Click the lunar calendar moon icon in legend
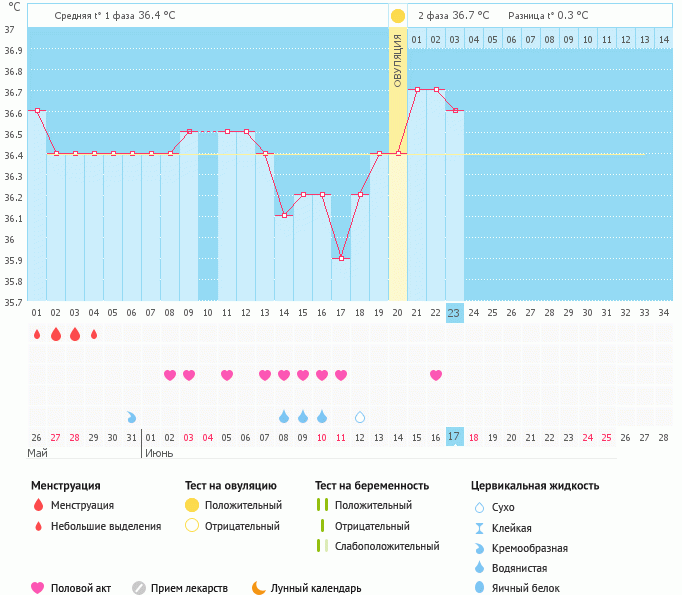The height and width of the screenshot is (595, 682). coord(259,588)
